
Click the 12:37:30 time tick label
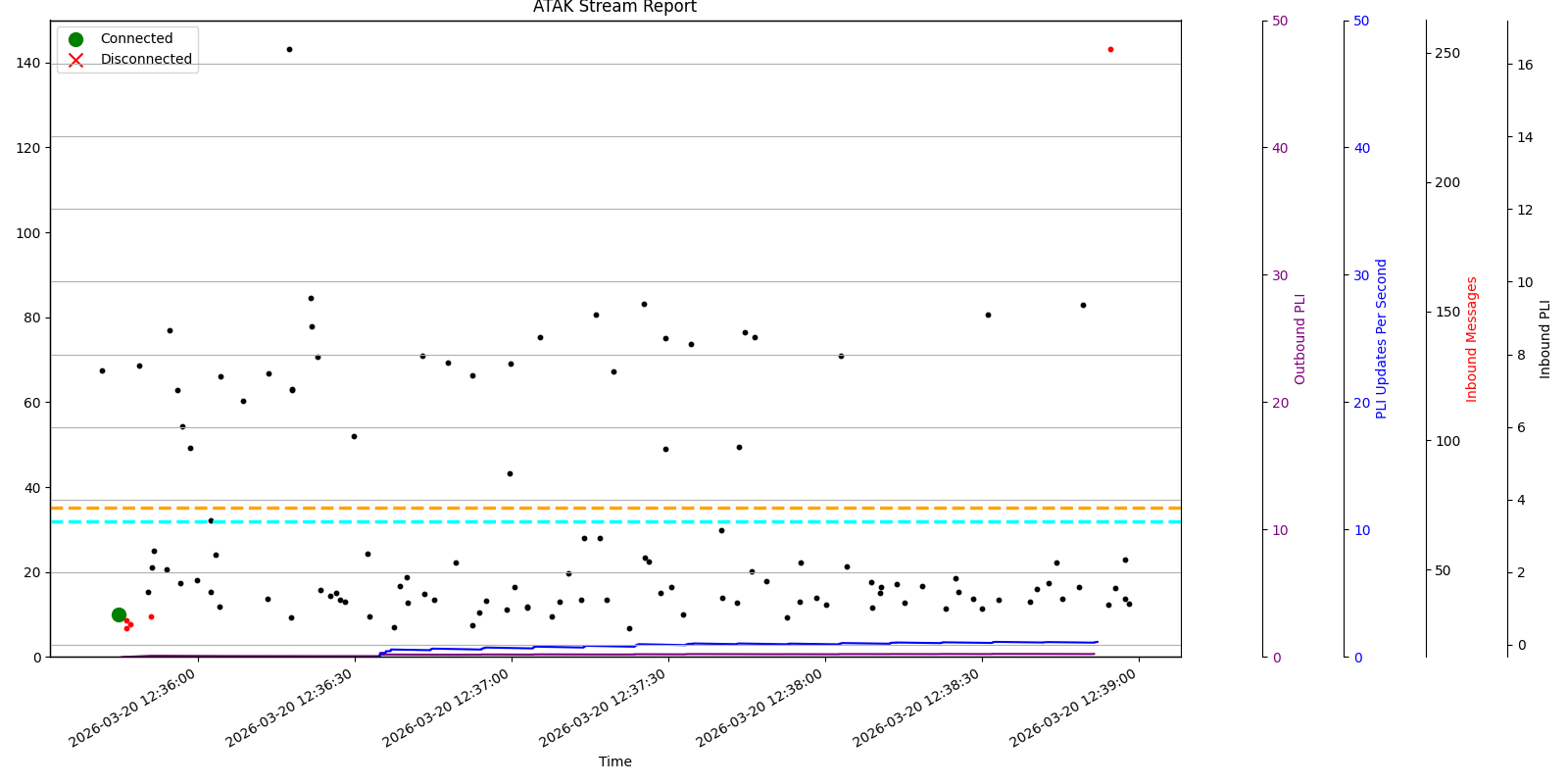pyautogui.click(x=604, y=710)
